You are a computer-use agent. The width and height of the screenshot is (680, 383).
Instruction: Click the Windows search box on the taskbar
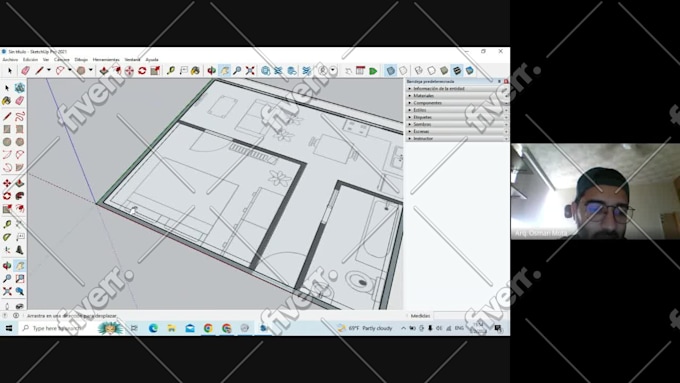[x=61, y=328]
